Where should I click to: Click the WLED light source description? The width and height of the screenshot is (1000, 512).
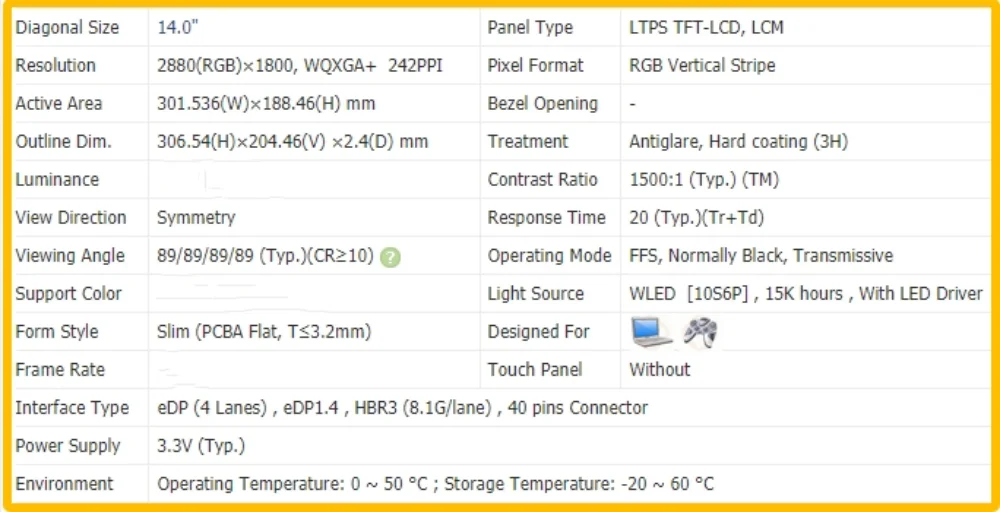[806, 294]
